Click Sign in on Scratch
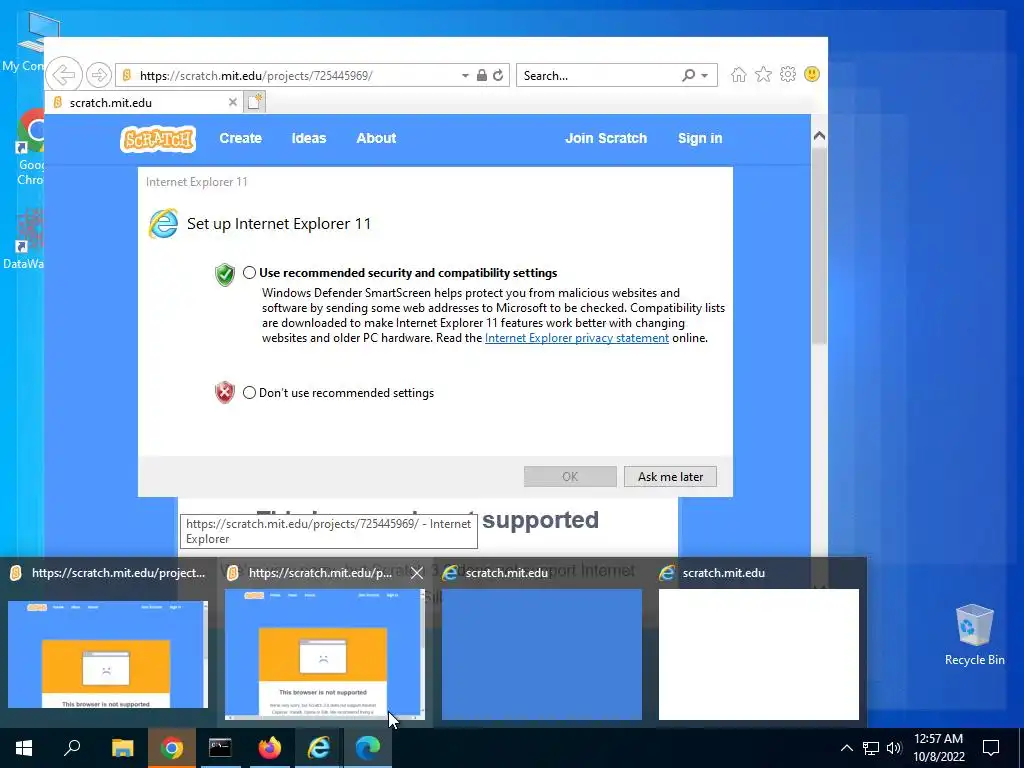Viewport: 1024px width, 768px height. [x=700, y=138]
